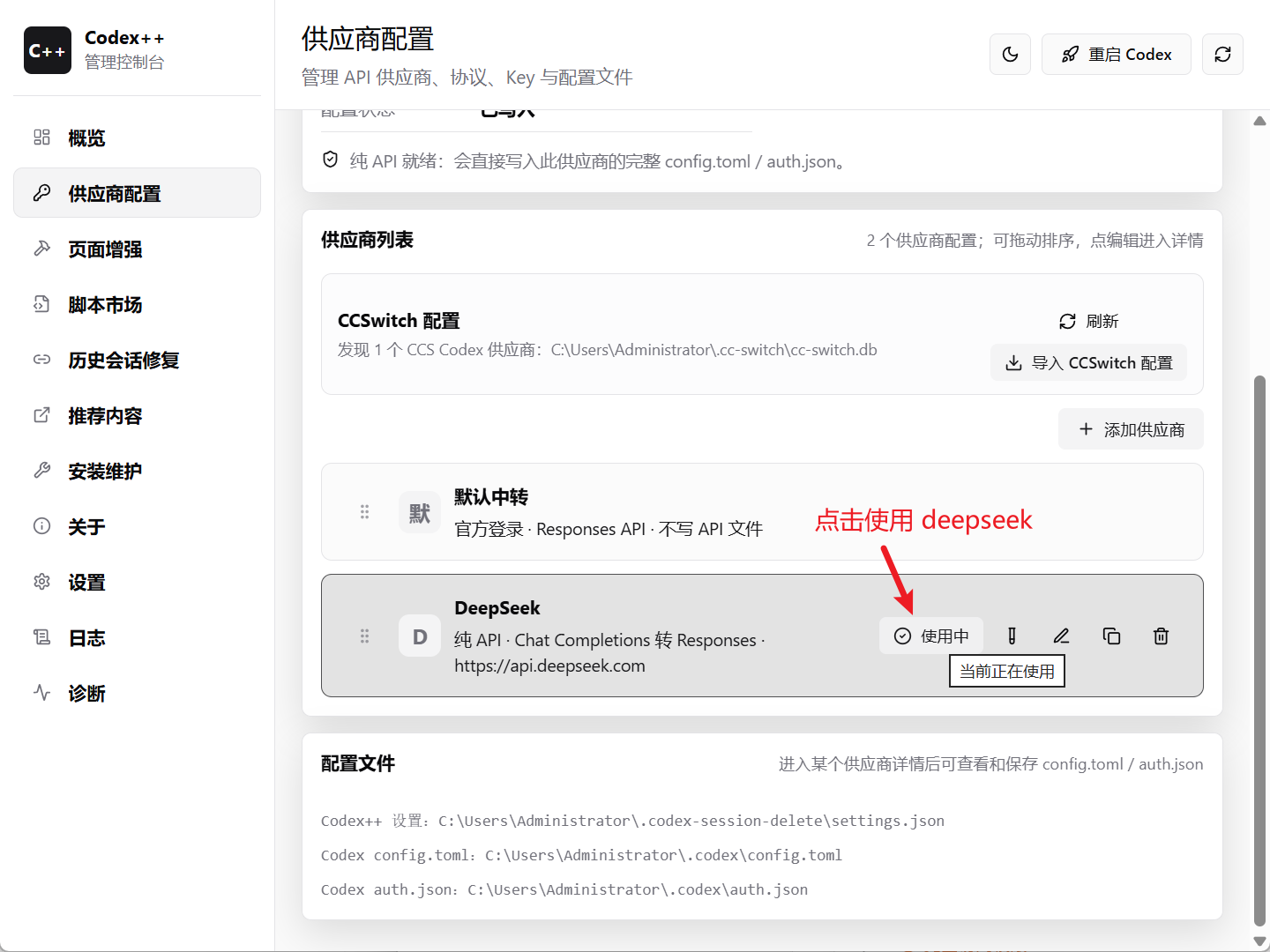Navigate to 推荐内容 in the sidebar
The image size is (1270, 952).
[x=138, y=415]
